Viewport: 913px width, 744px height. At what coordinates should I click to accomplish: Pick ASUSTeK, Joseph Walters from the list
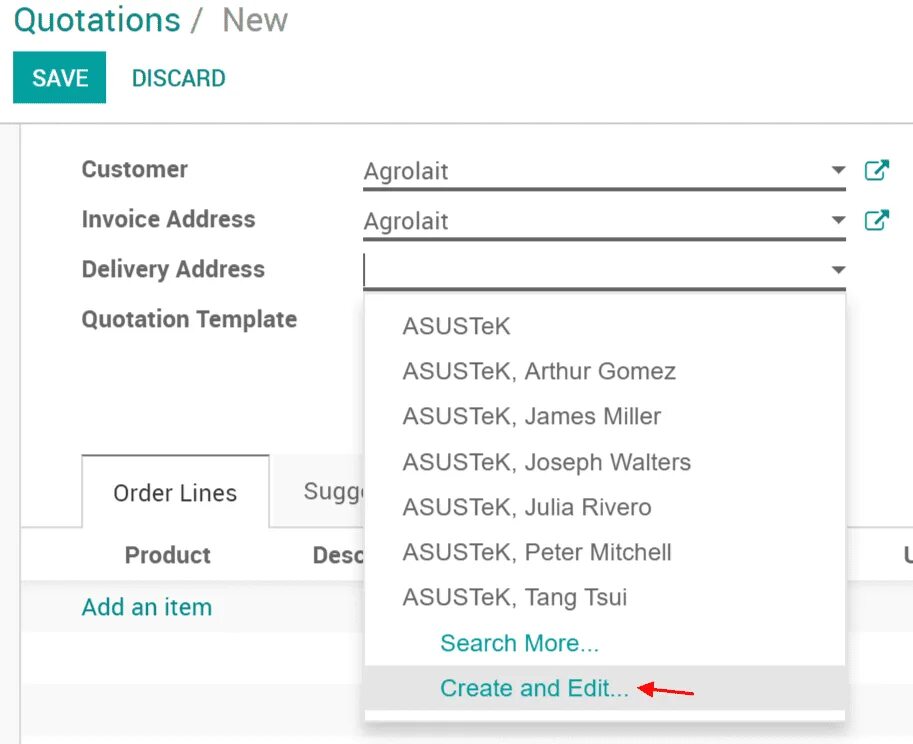(546, 462)
